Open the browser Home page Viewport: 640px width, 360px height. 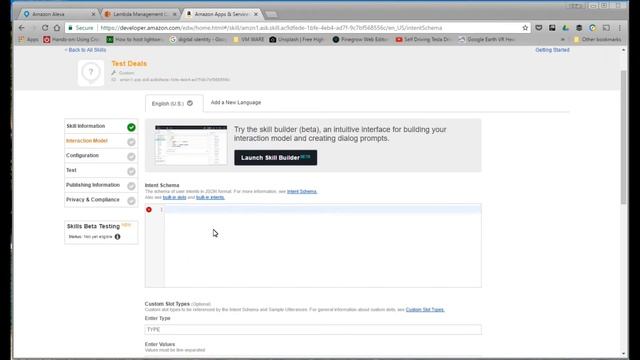point(57,28)
